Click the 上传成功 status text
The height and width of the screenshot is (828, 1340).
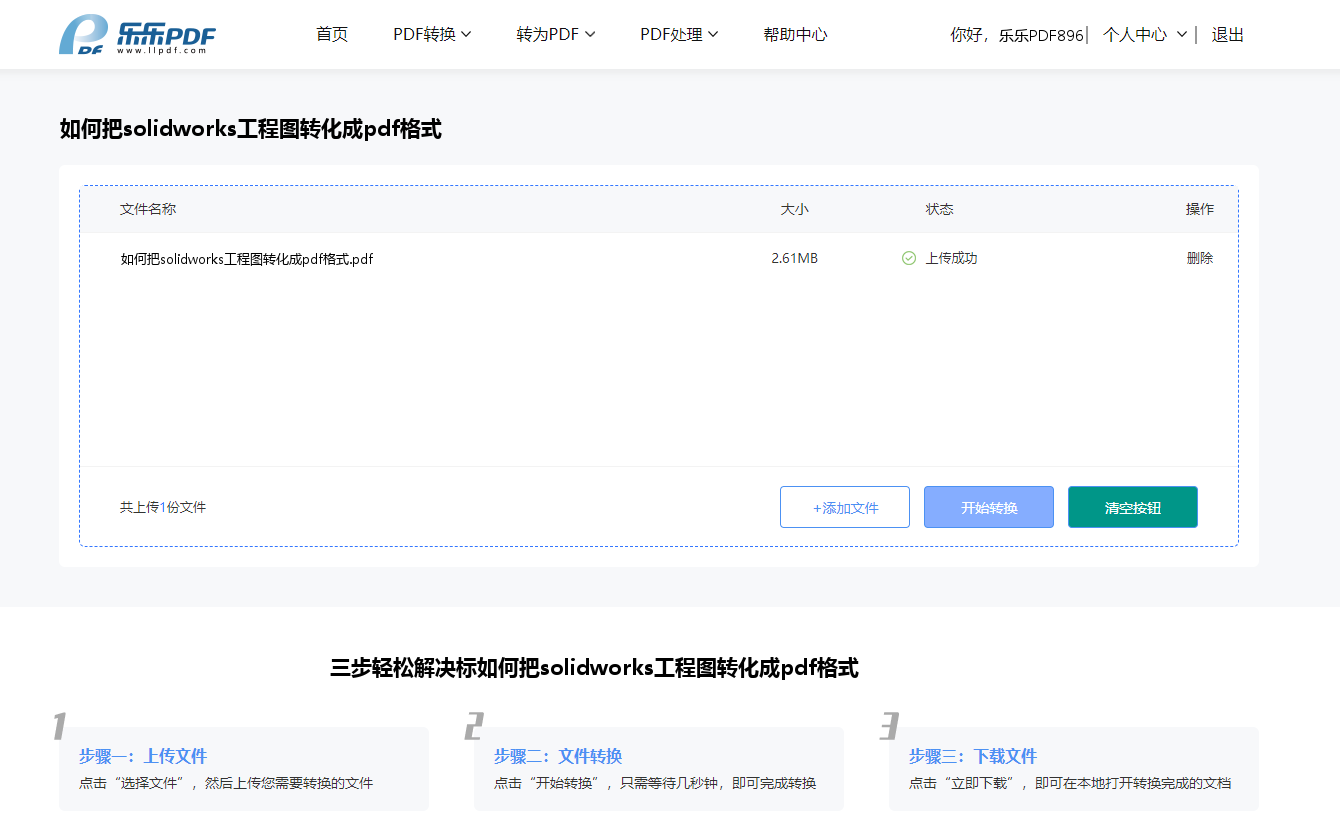pos(951,258)
